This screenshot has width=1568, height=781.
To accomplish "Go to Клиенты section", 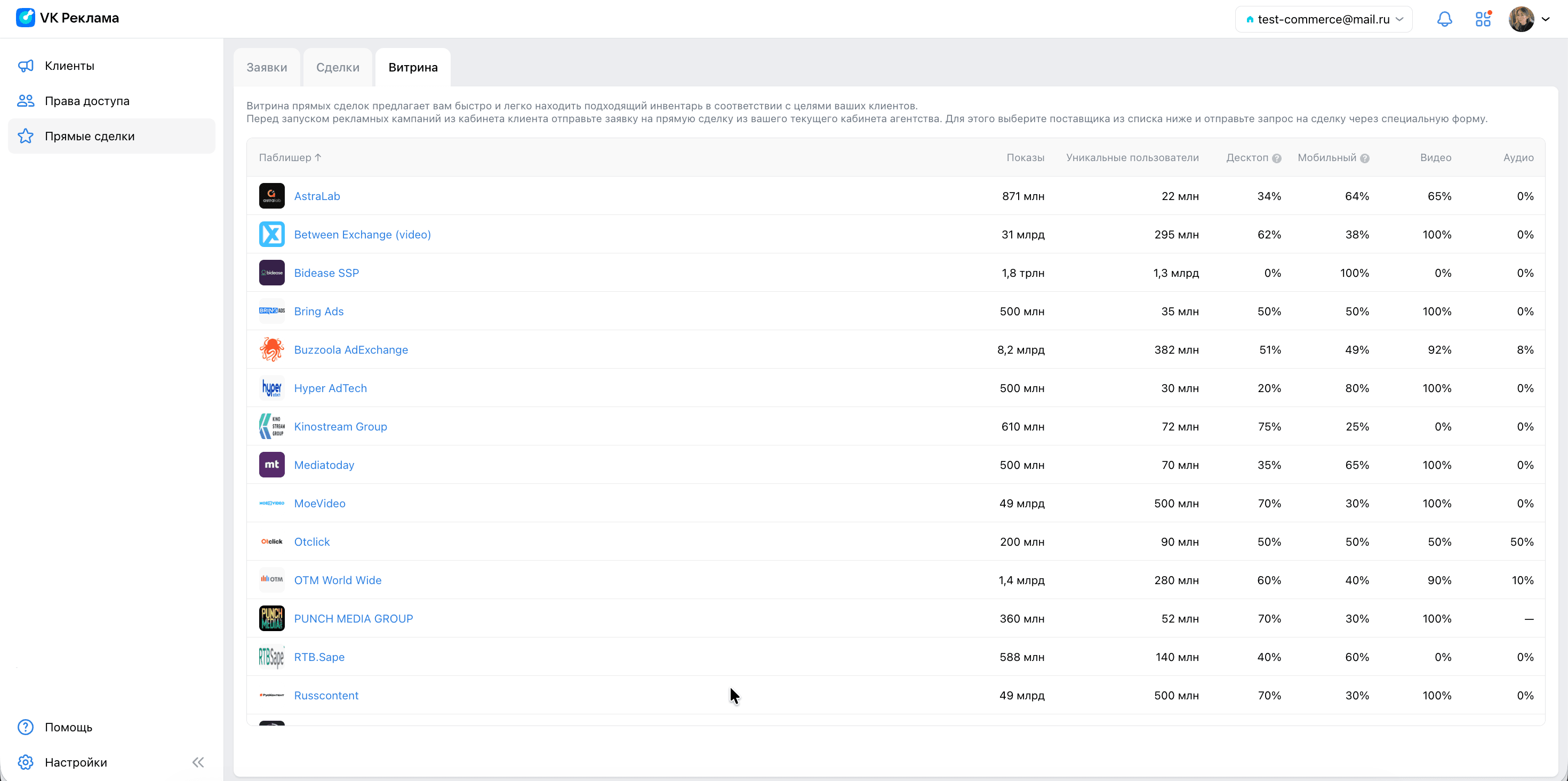I will 111,66.
